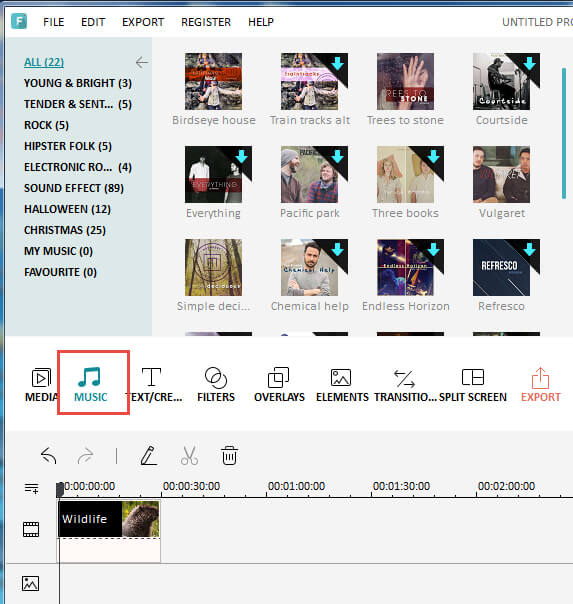Open the Transitions panel icon
573x604 pixels.
[404, 378]
